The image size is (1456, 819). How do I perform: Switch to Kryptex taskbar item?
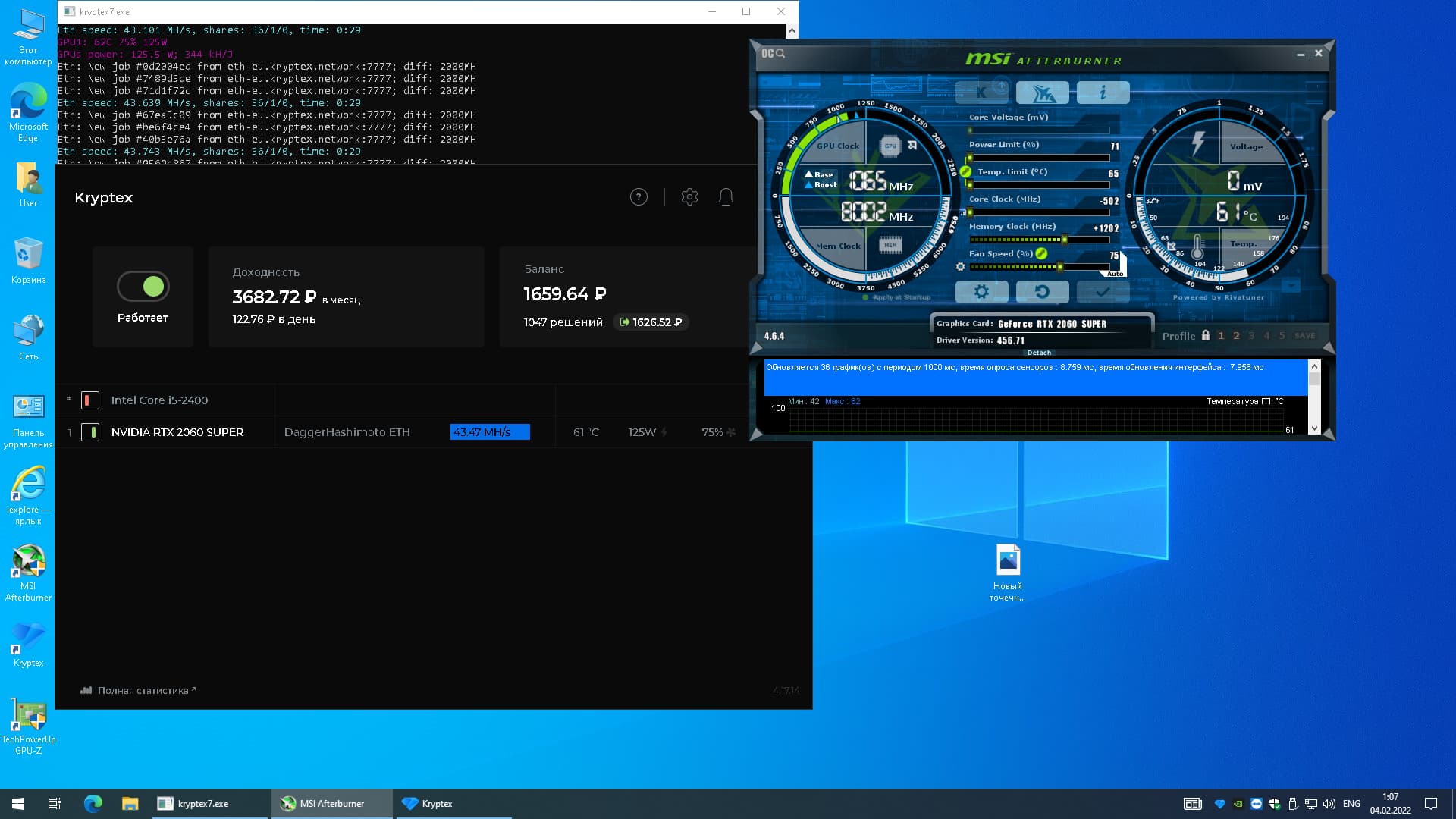[453, 804]
